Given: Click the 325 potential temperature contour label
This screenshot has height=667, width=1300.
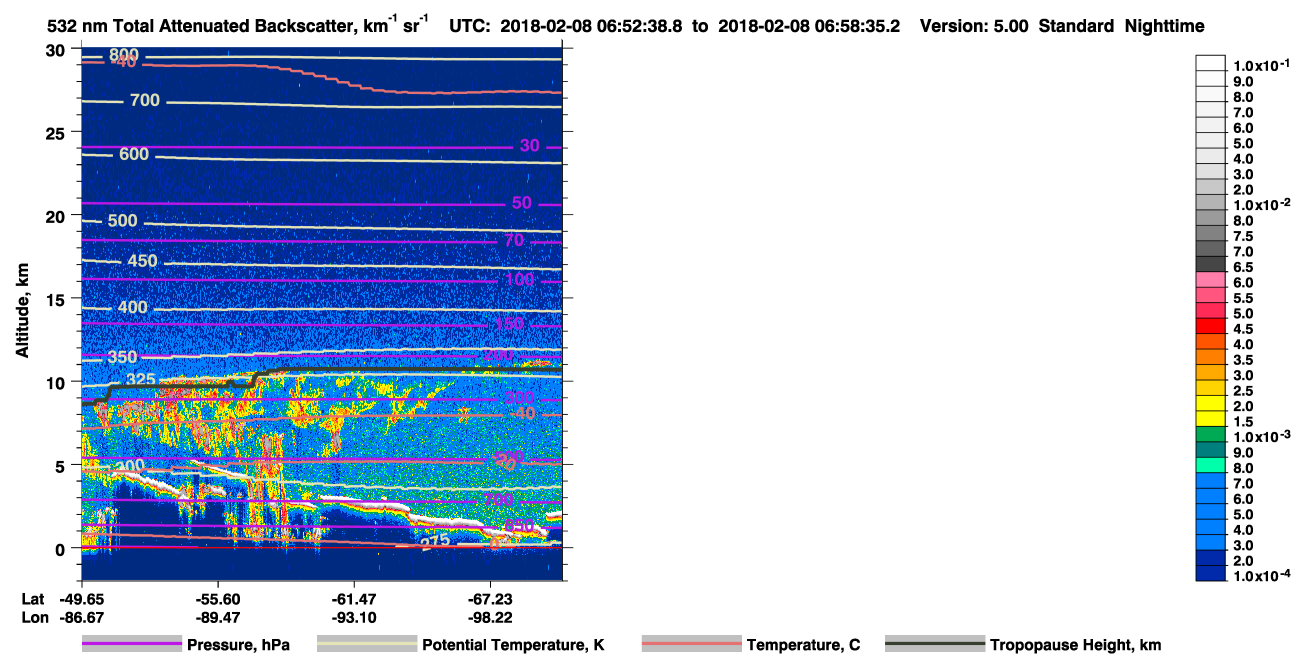Looking at the screenshot, I should 141,380.
